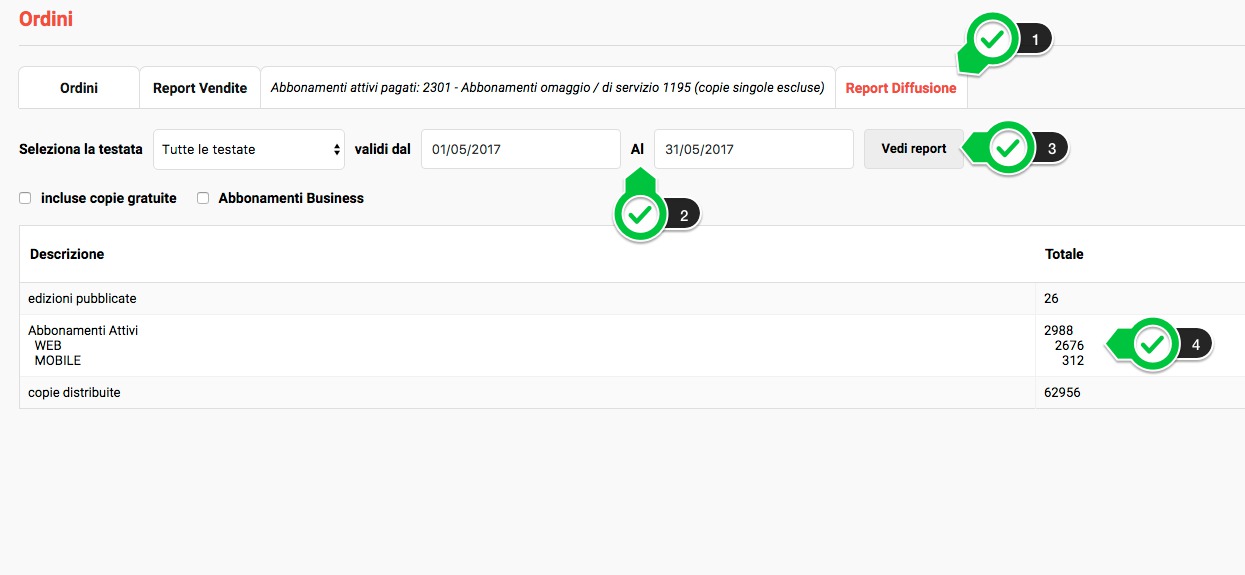The image size is (1245, 575).
Task: Click the green checkmark marker 2
Action: click(x=641, y=214)
